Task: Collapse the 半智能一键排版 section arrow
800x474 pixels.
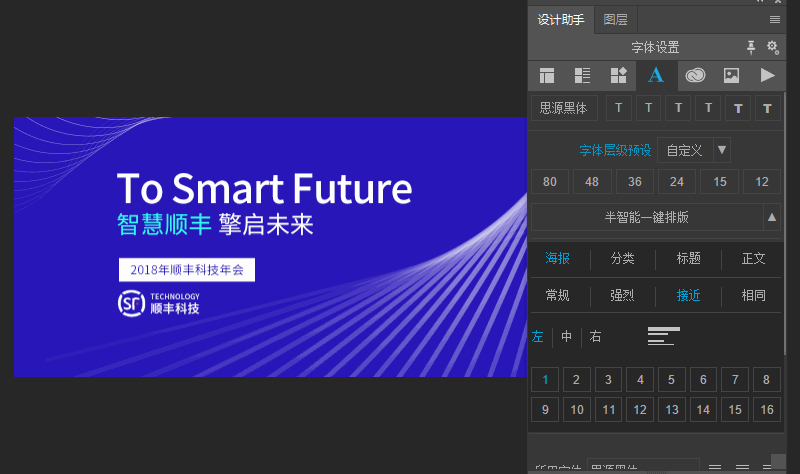Action: tap(772, 217)
